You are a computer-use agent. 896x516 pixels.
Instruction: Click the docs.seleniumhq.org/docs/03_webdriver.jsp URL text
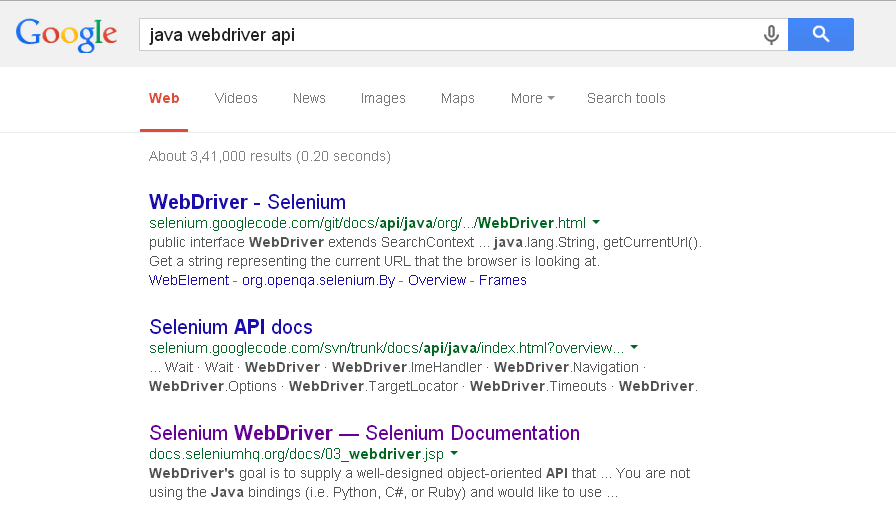coord(296,454)
